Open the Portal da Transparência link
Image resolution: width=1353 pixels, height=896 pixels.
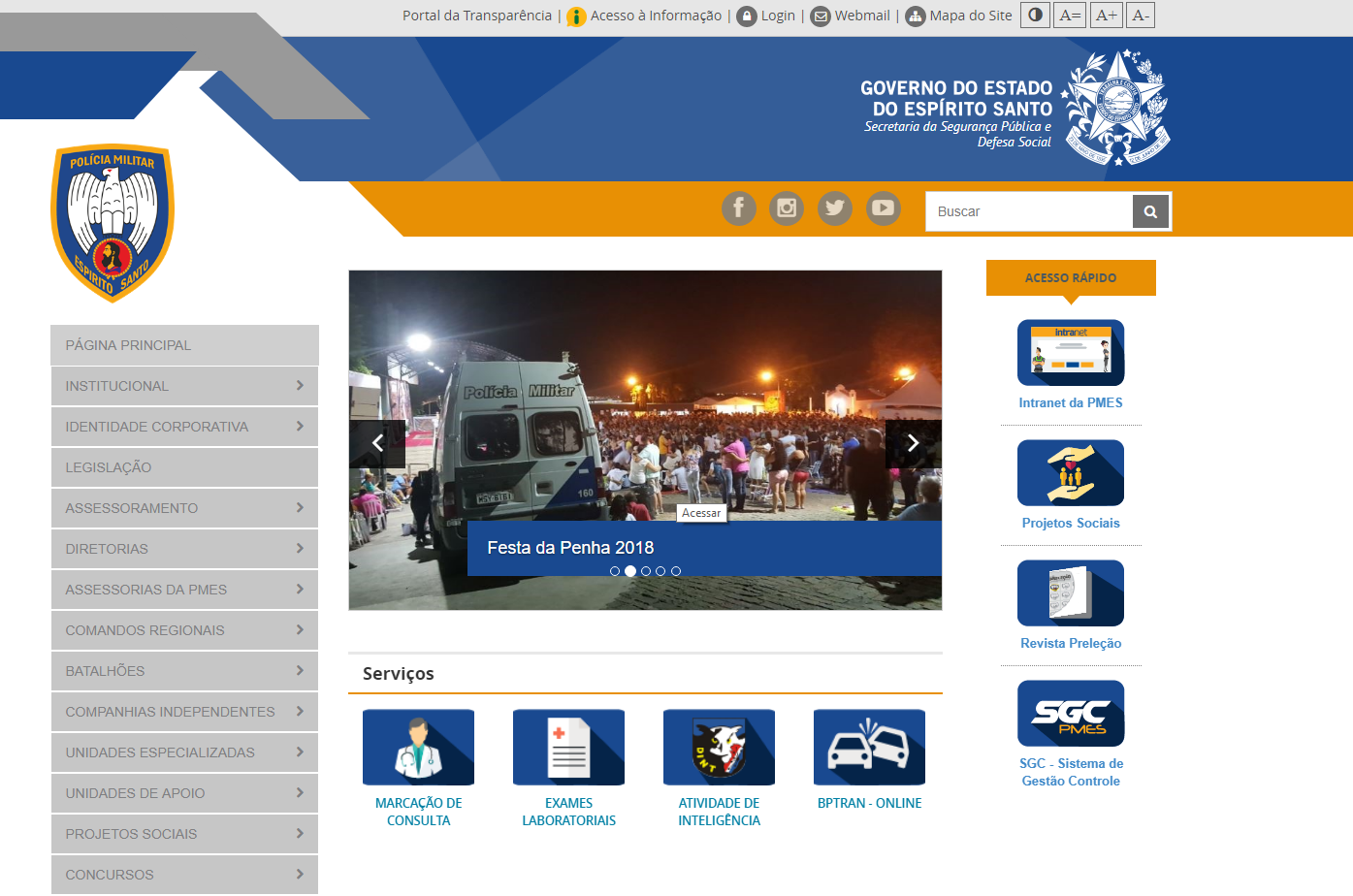476,16
